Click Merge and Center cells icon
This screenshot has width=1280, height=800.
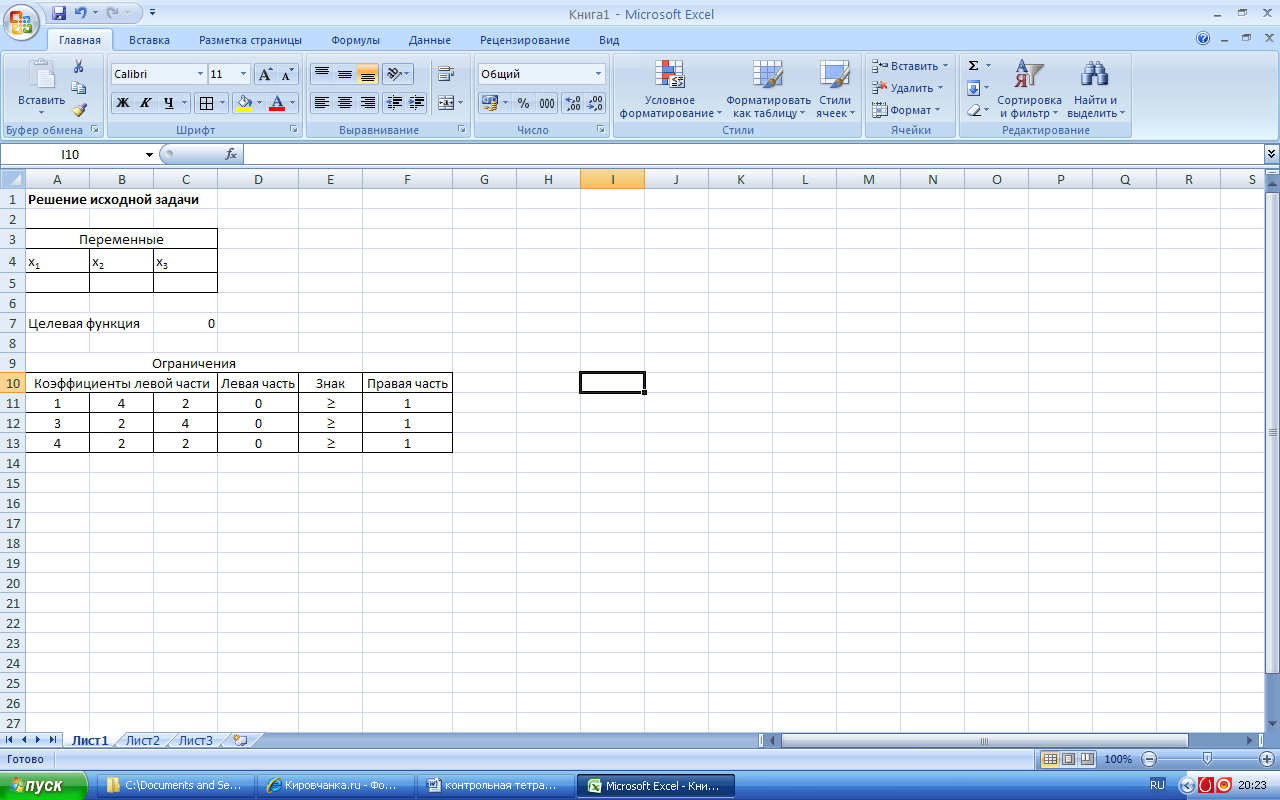(x=444, y=102)
